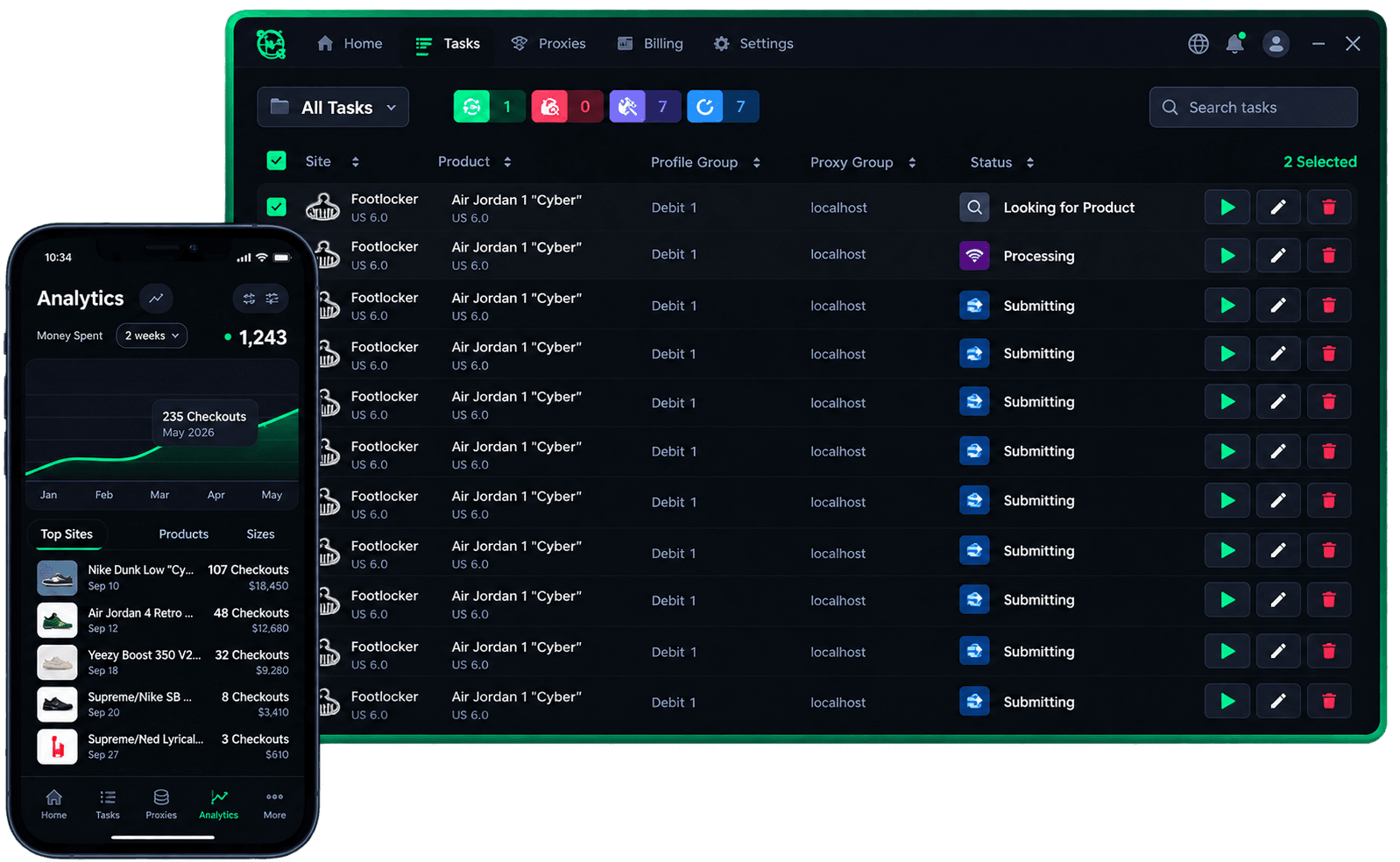
Task: Start the Processing task
Action: click(1227, 256)
